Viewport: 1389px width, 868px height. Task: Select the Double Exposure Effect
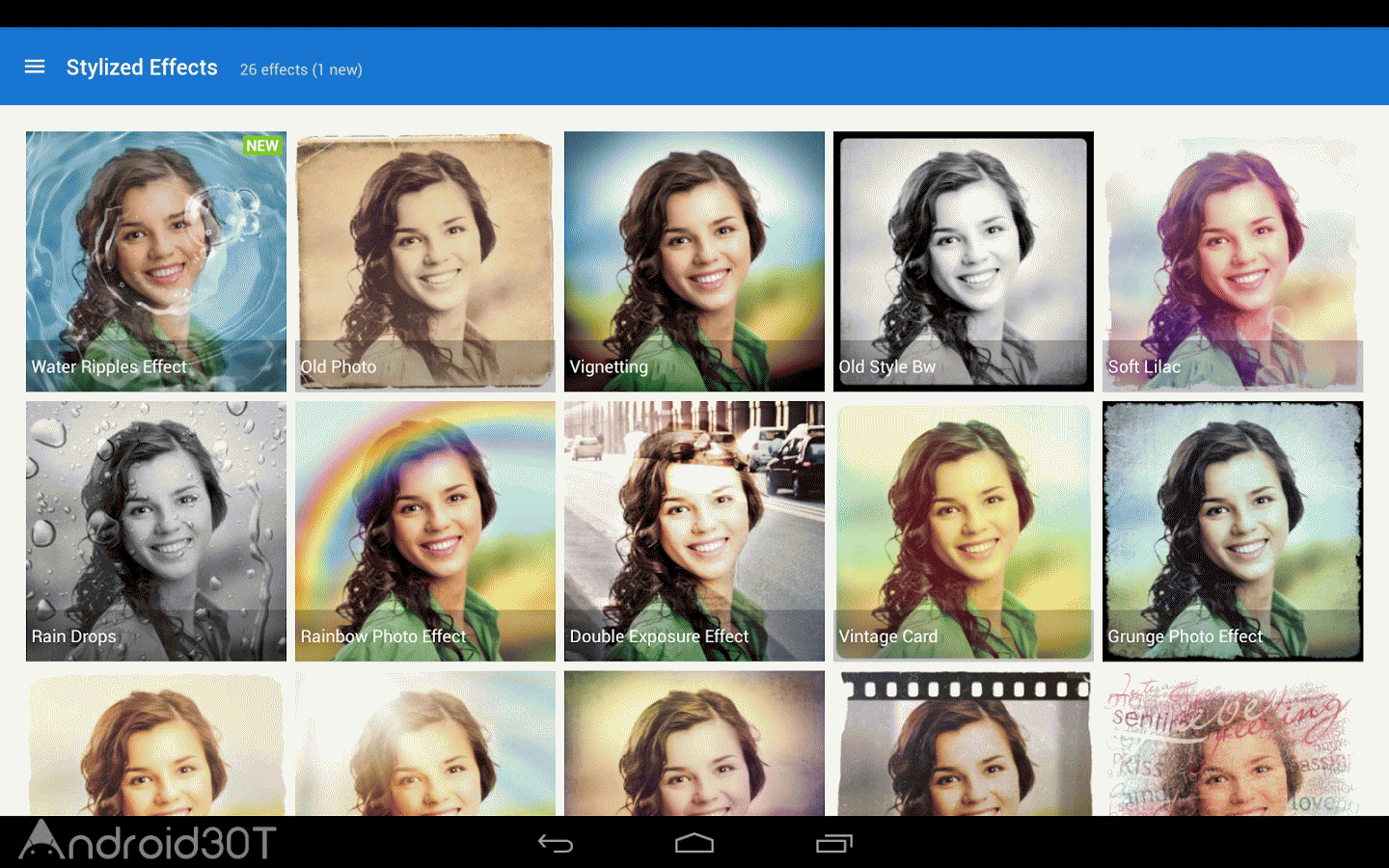pyautogui.click(x=694, y=531)
